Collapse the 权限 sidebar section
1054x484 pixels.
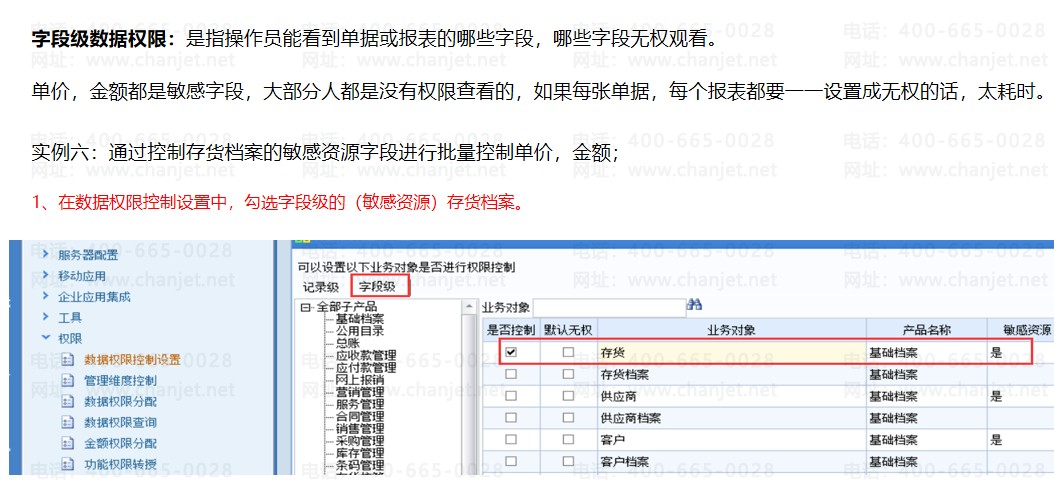(46, 338)
